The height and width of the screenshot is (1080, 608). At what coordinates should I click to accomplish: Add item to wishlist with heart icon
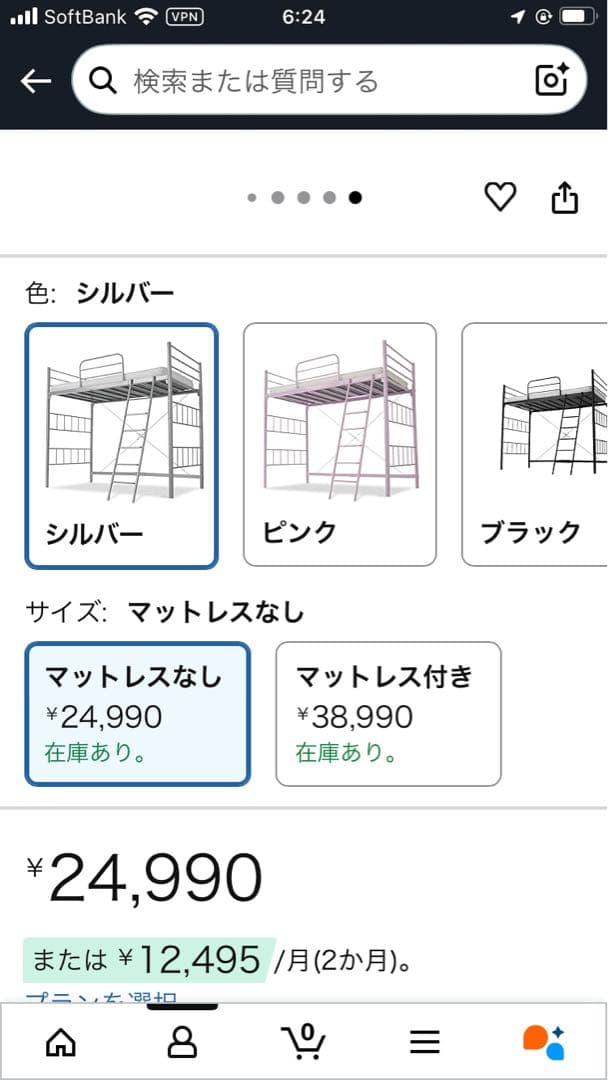pyautogui.click(x=501, y=197)
